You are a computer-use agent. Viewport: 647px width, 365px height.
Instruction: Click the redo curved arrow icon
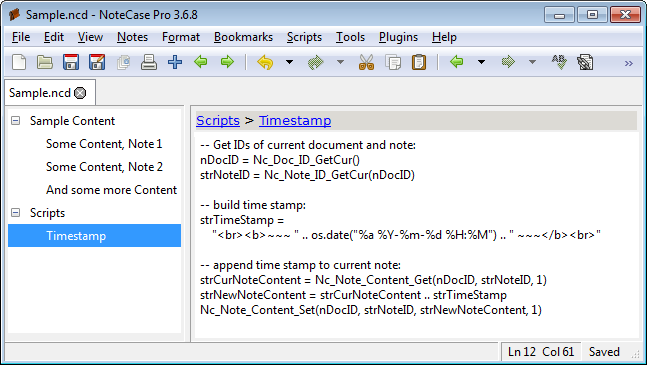click(316, 63)
